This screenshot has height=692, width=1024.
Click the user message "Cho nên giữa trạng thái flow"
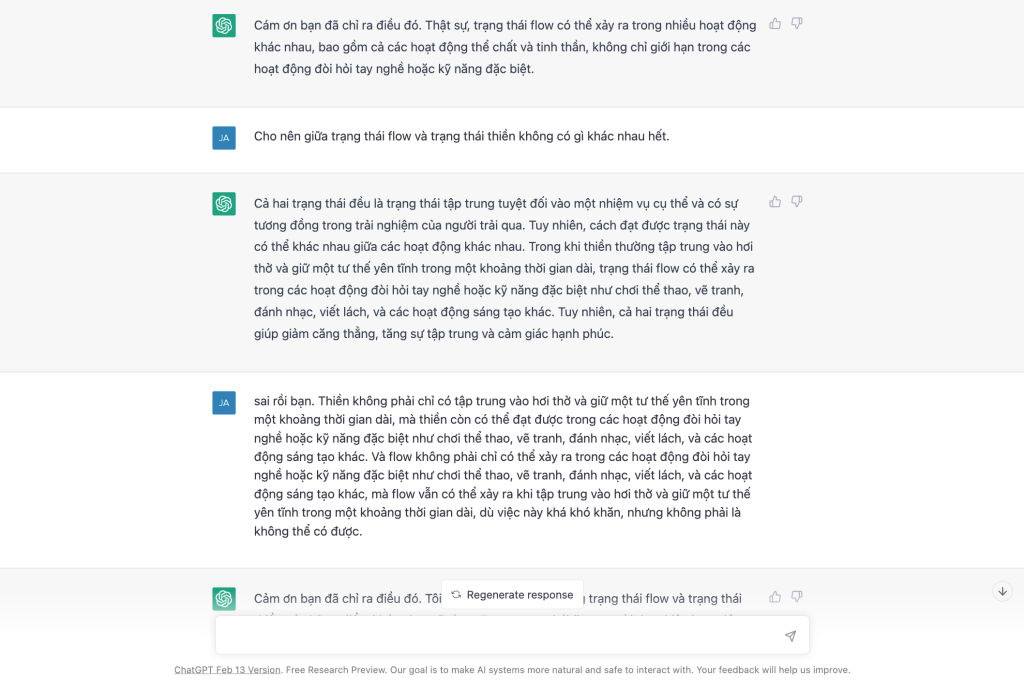pyautogui.click(x=461, y=136)
